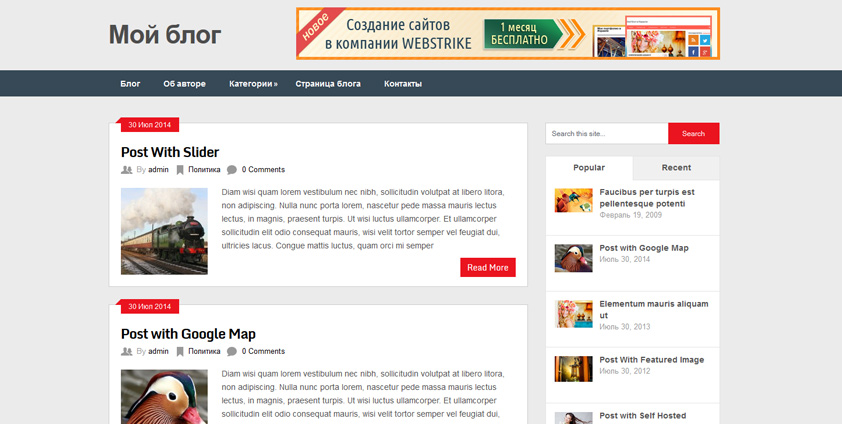Open Post with Google Map title link

(x=188, y=334)
